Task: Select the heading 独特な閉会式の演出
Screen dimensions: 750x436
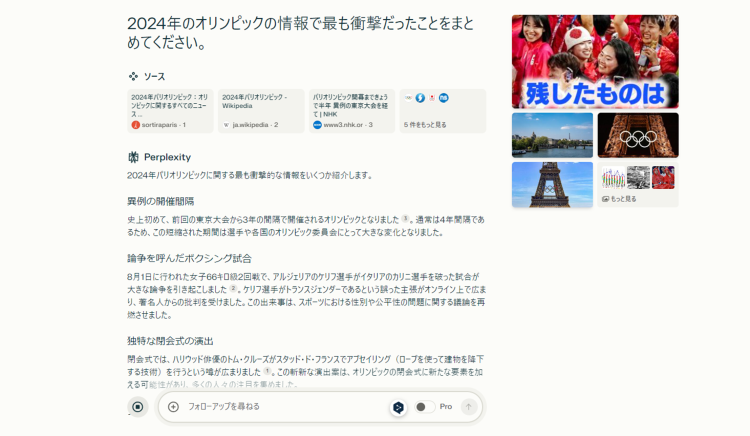Action: tap(170, 341)
